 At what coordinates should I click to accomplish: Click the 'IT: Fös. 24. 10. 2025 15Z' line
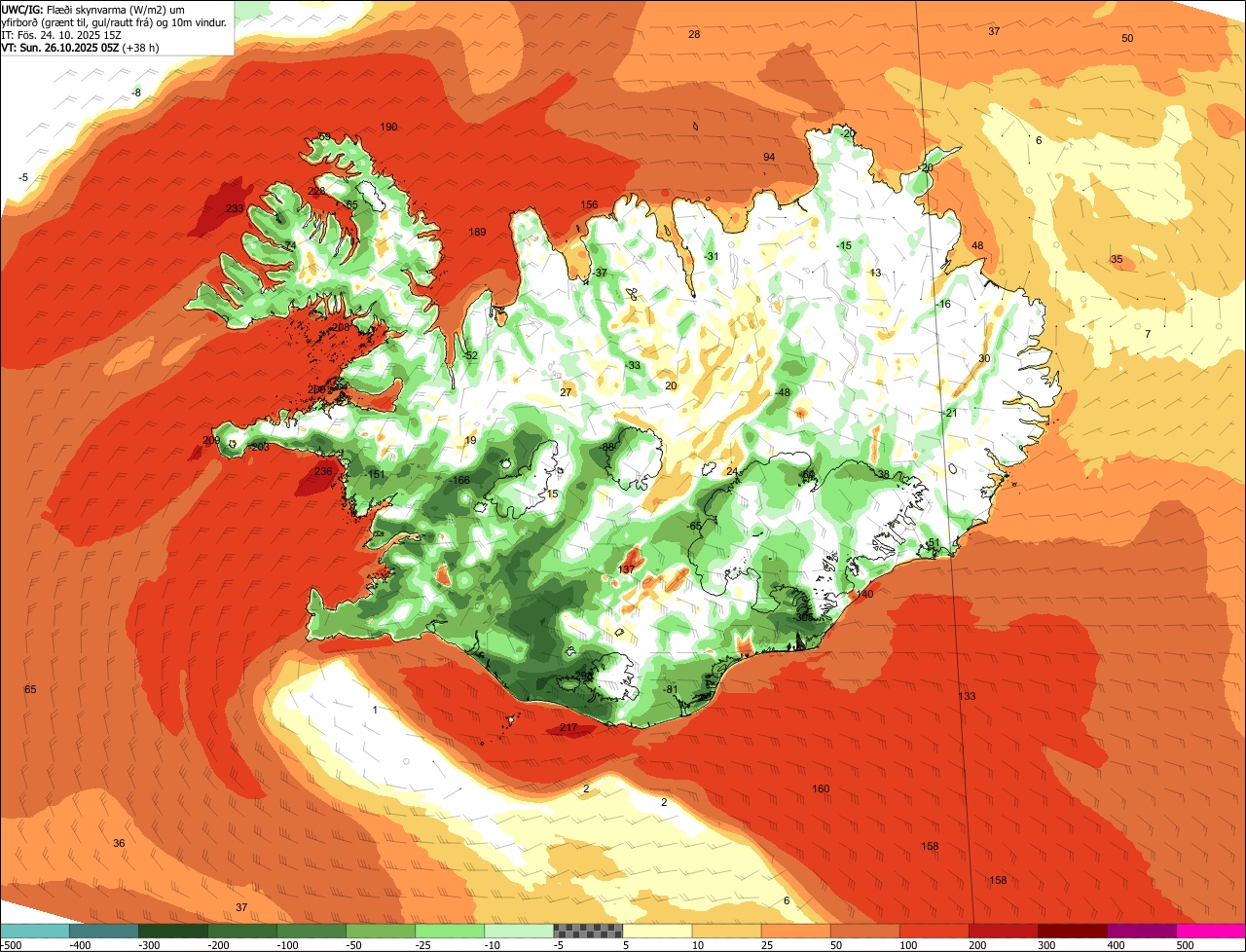[x=61, y=34]
